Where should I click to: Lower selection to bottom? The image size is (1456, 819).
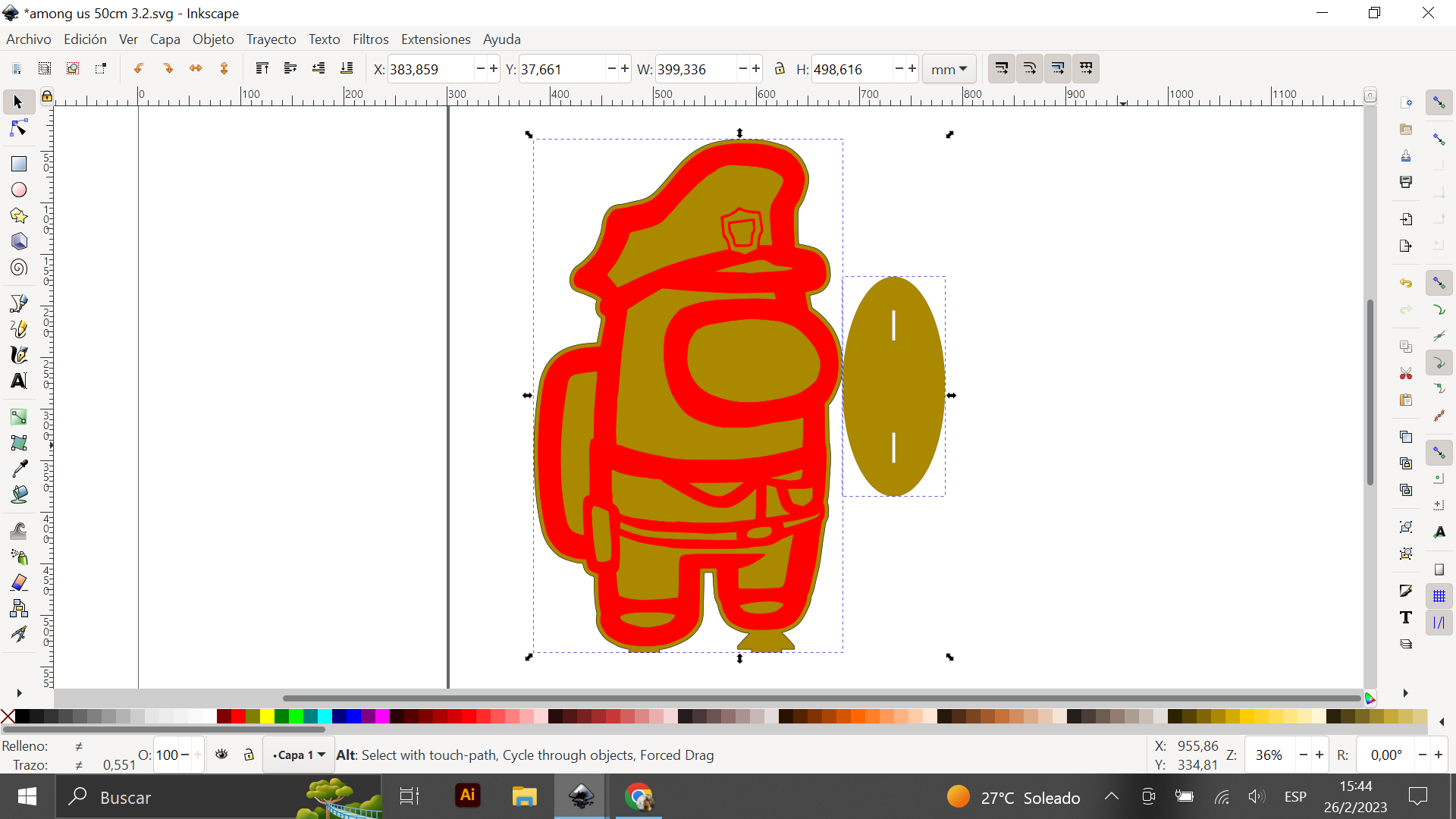coord(347,69)
